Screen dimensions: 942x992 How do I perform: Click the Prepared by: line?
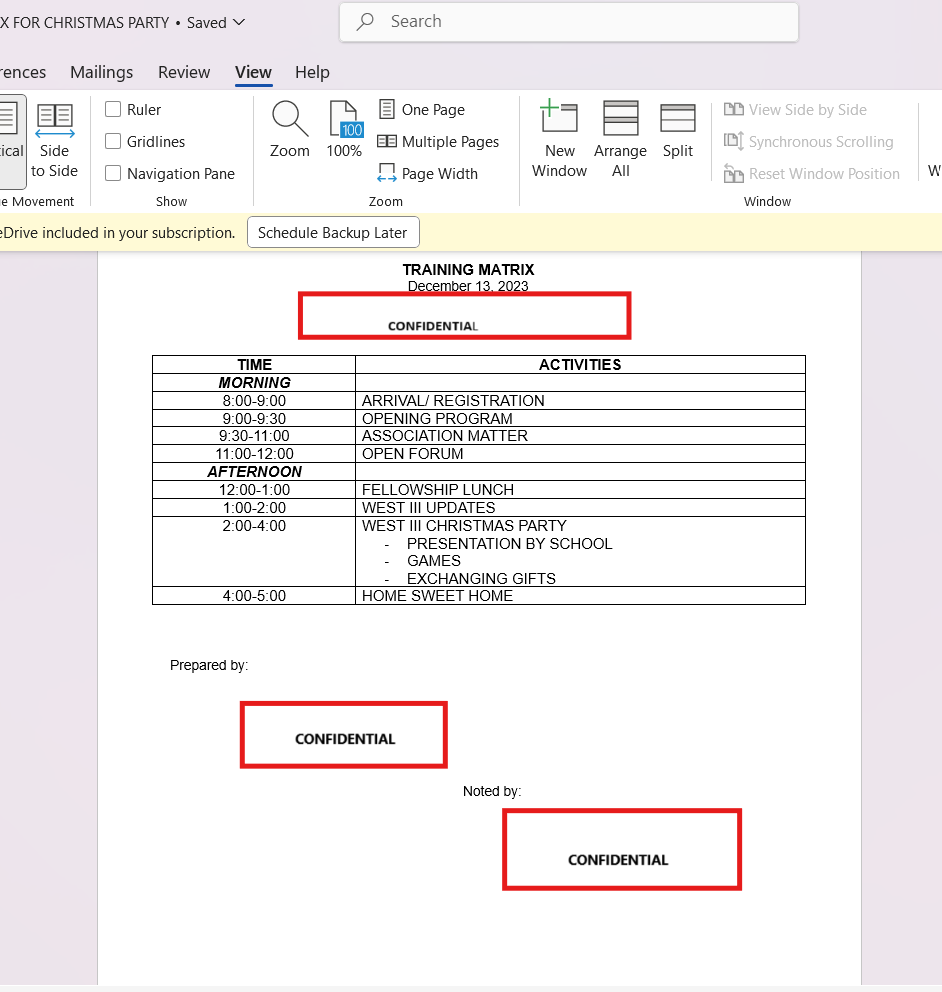pyautogui.click(x=209, y=666)
